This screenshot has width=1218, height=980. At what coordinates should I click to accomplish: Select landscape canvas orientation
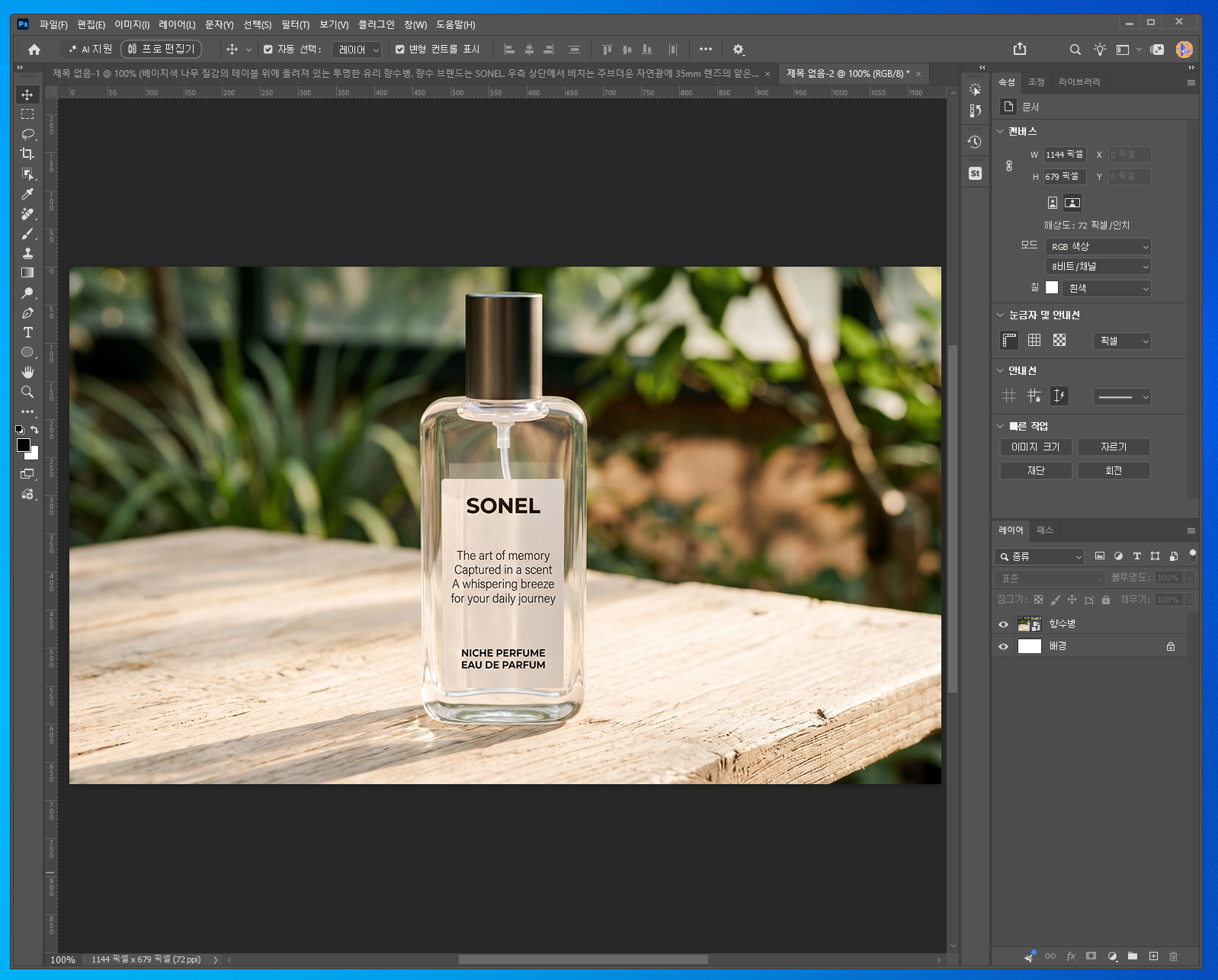pos(1072,203)
